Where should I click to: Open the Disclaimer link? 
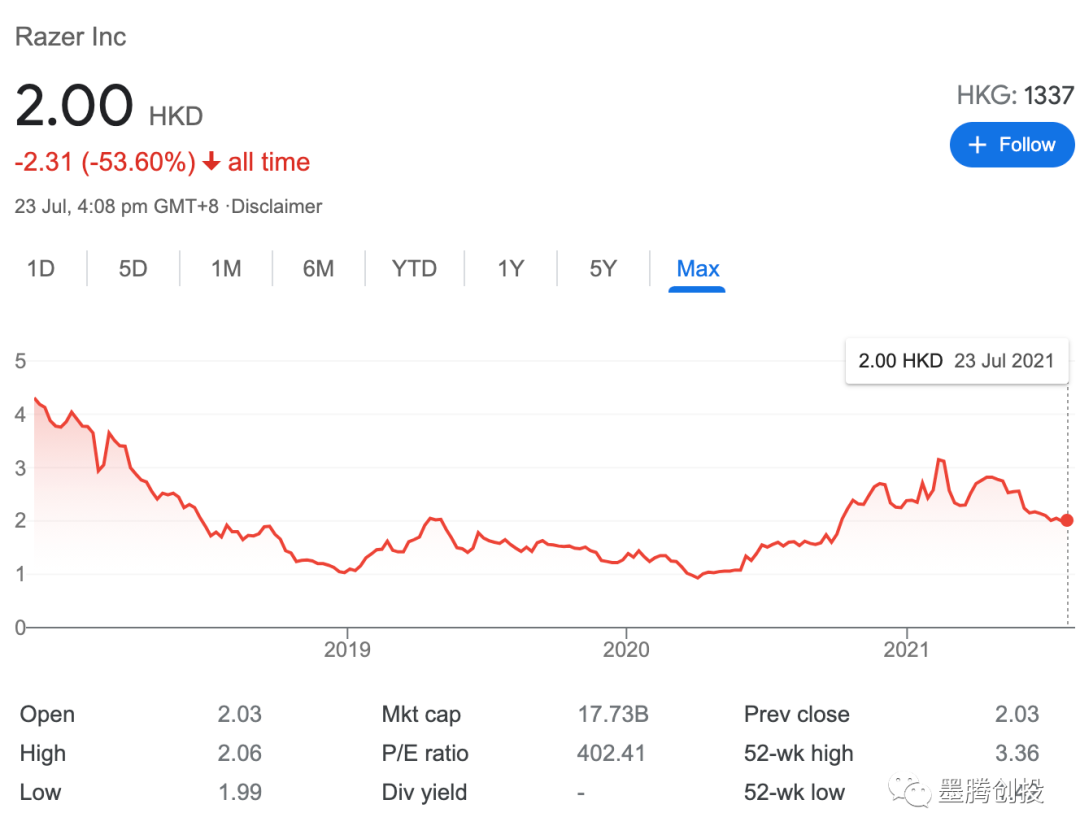click(277, 207)
